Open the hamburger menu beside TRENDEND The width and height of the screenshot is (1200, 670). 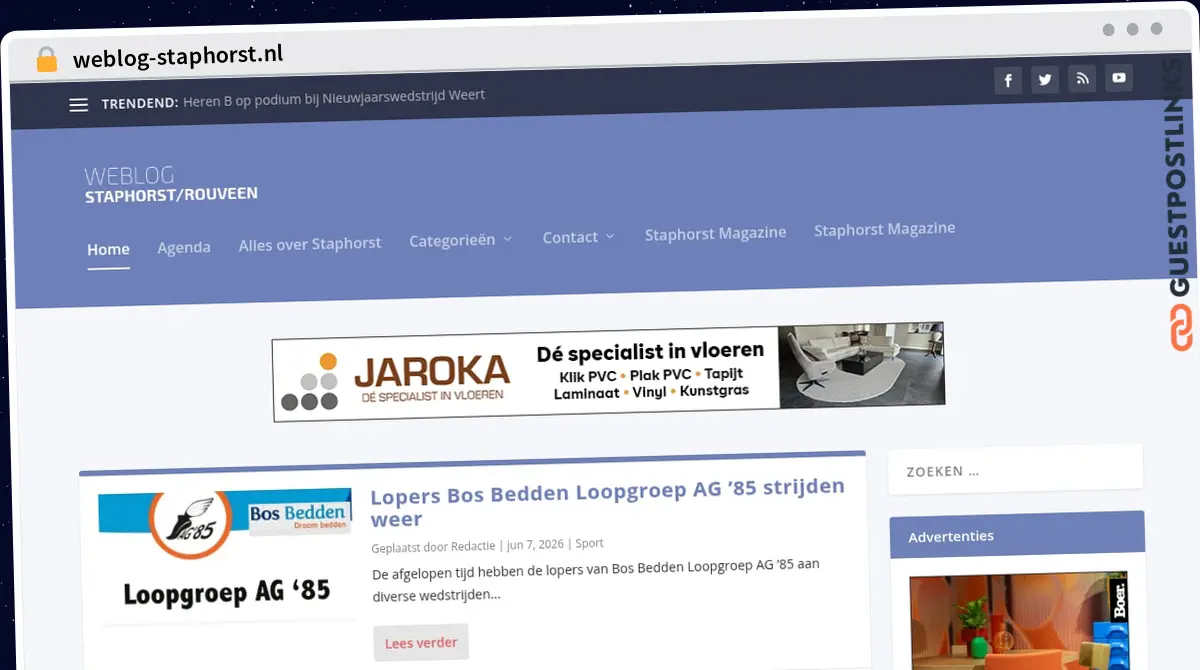point(78,105)
